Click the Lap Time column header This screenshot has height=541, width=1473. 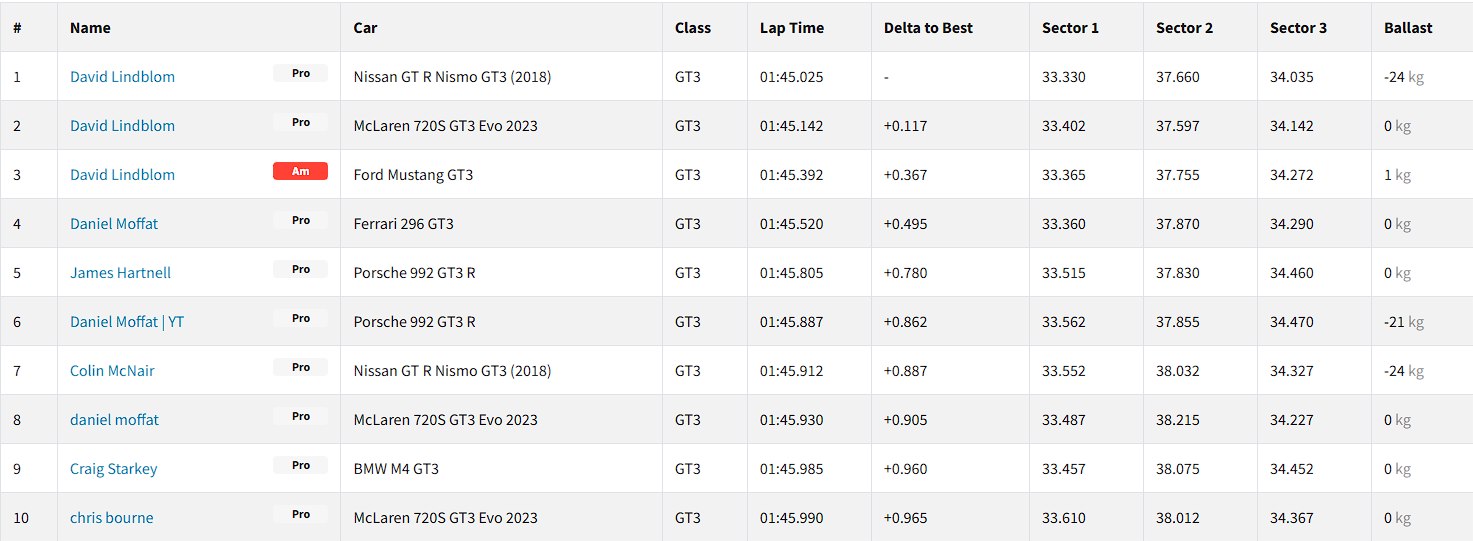(x=791, y=28)
